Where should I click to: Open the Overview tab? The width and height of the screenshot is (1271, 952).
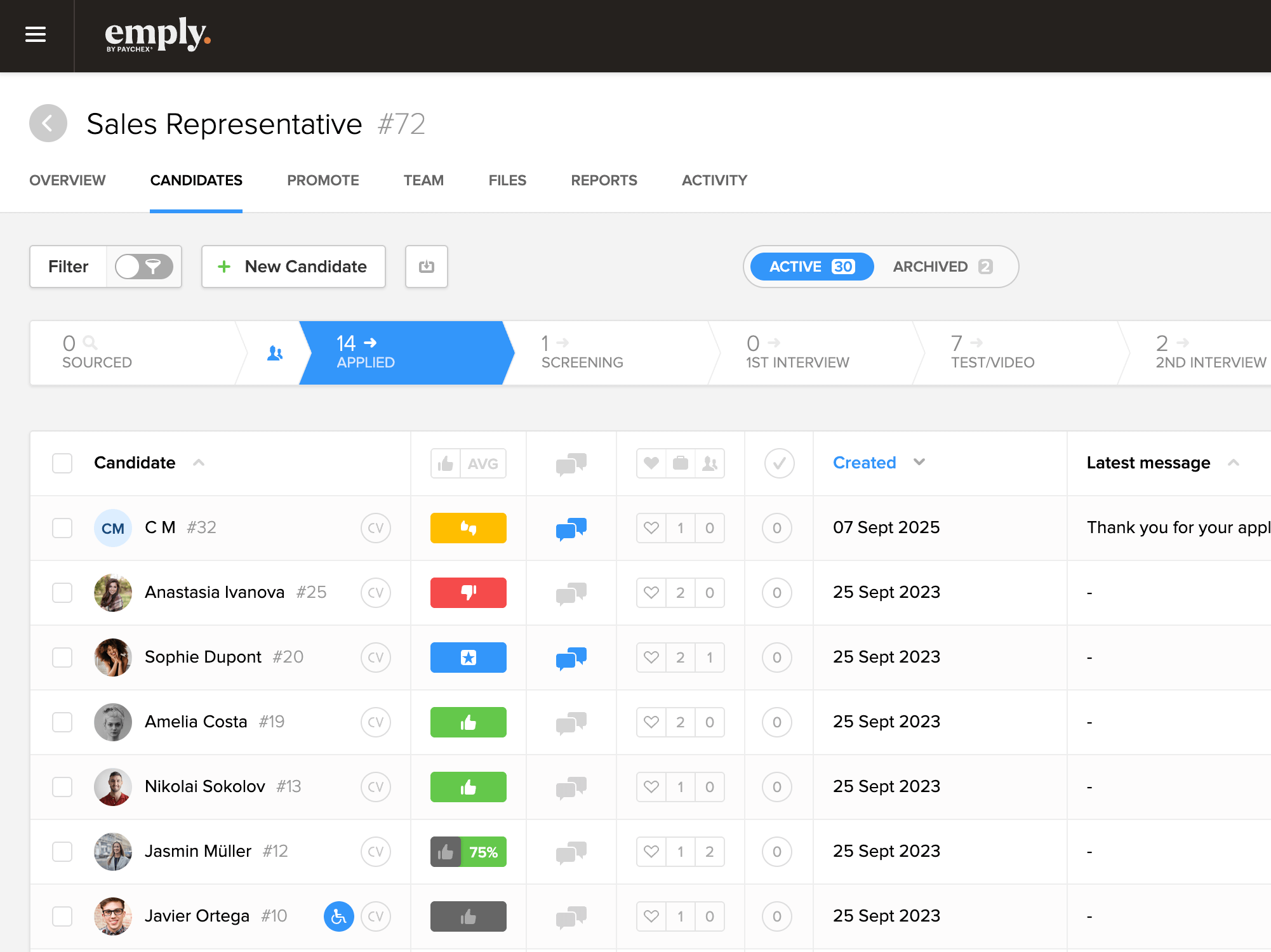[x=67, y=180]
